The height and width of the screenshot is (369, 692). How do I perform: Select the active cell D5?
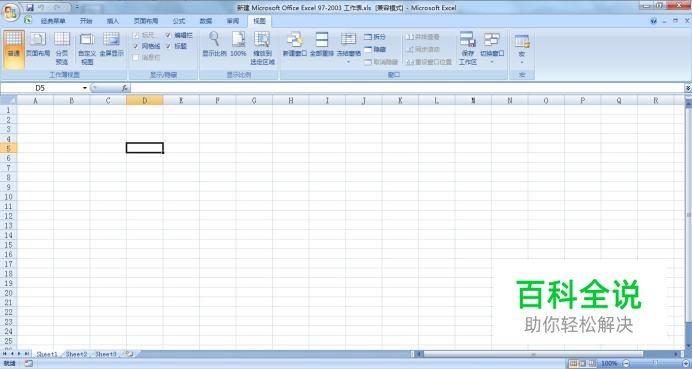145,148
